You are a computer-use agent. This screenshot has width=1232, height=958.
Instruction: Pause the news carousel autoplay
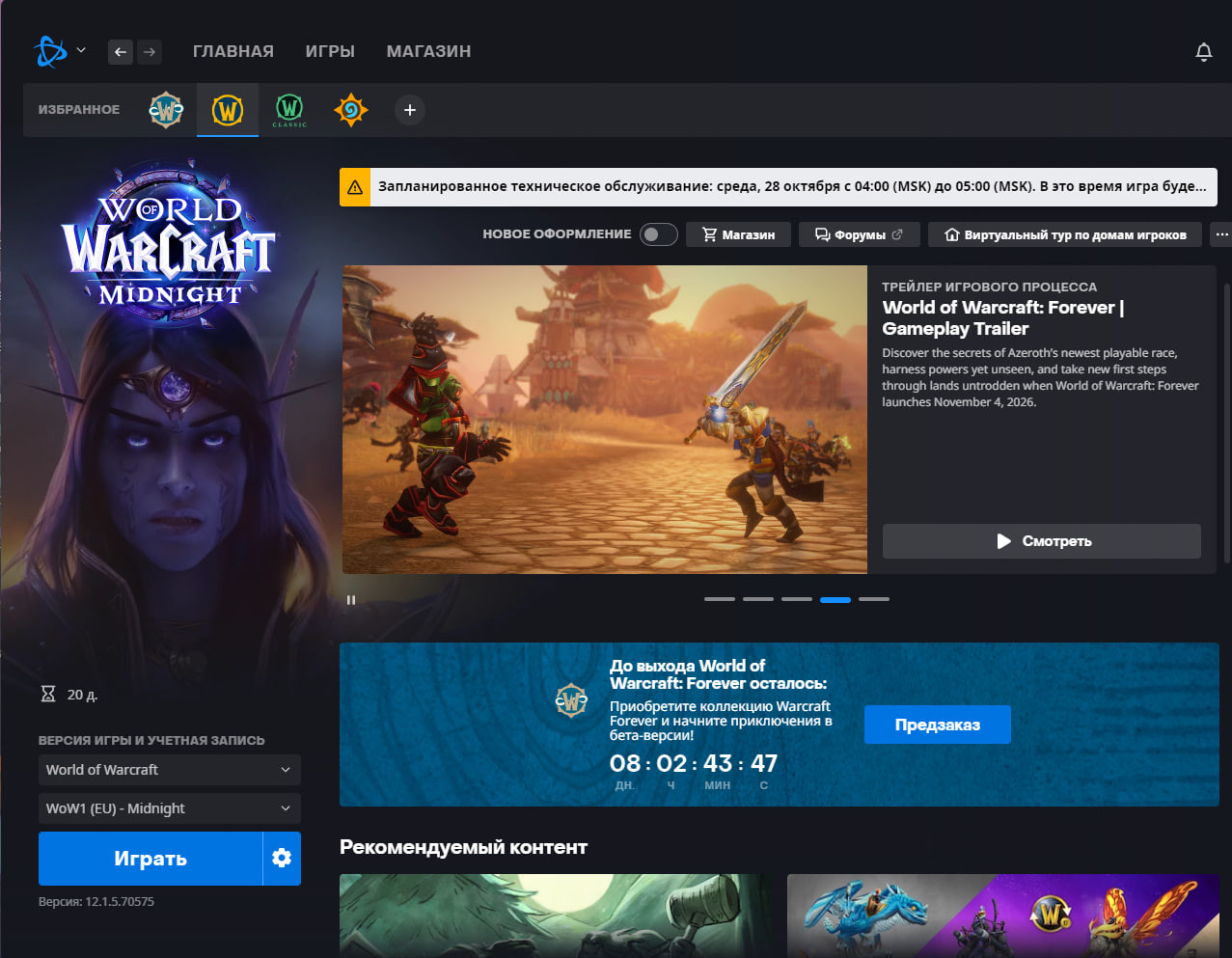point(351,600)
